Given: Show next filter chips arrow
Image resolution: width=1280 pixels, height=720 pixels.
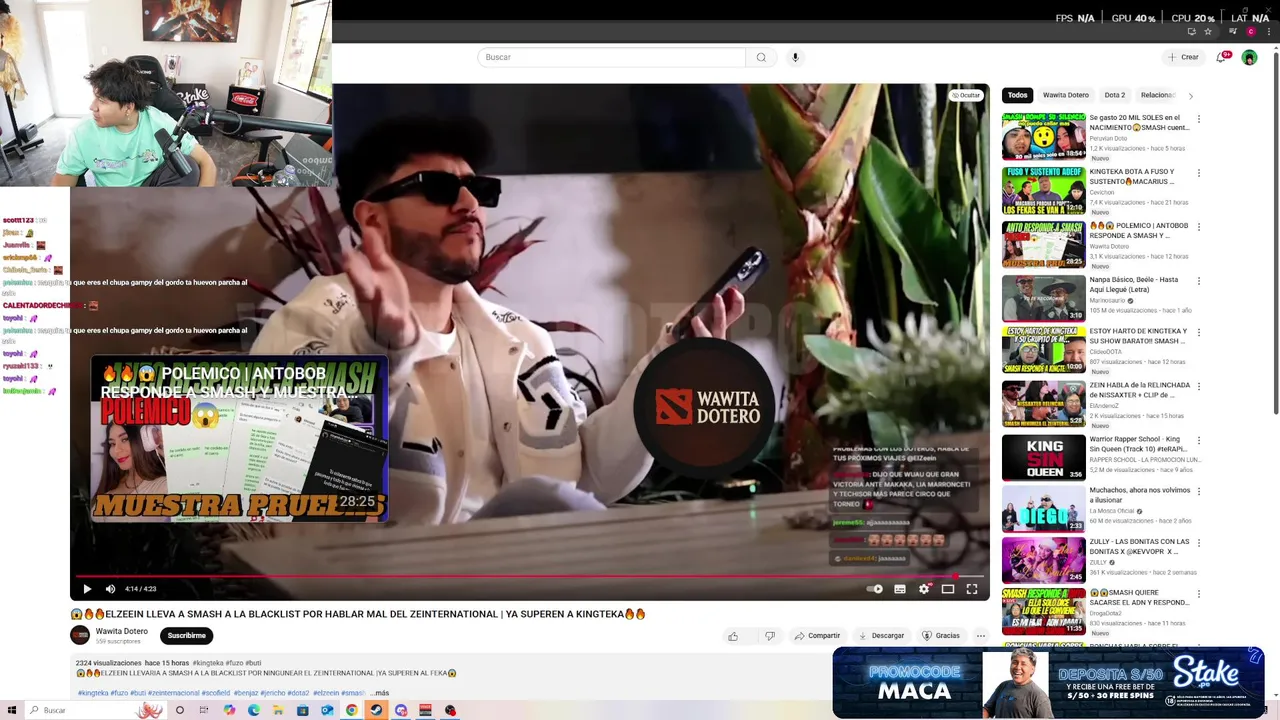Looking at the screenshot, I should (1190, 96).
